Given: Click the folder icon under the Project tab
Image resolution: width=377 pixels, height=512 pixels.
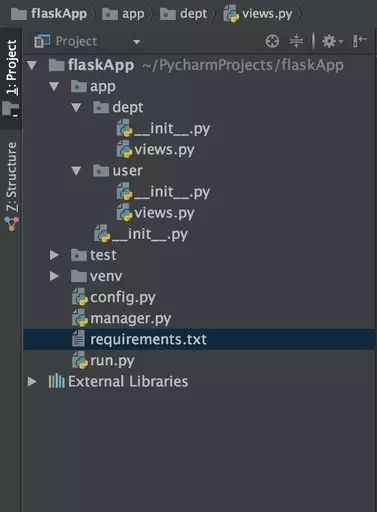Looking at the screenshot, I should tap(11, 109).
